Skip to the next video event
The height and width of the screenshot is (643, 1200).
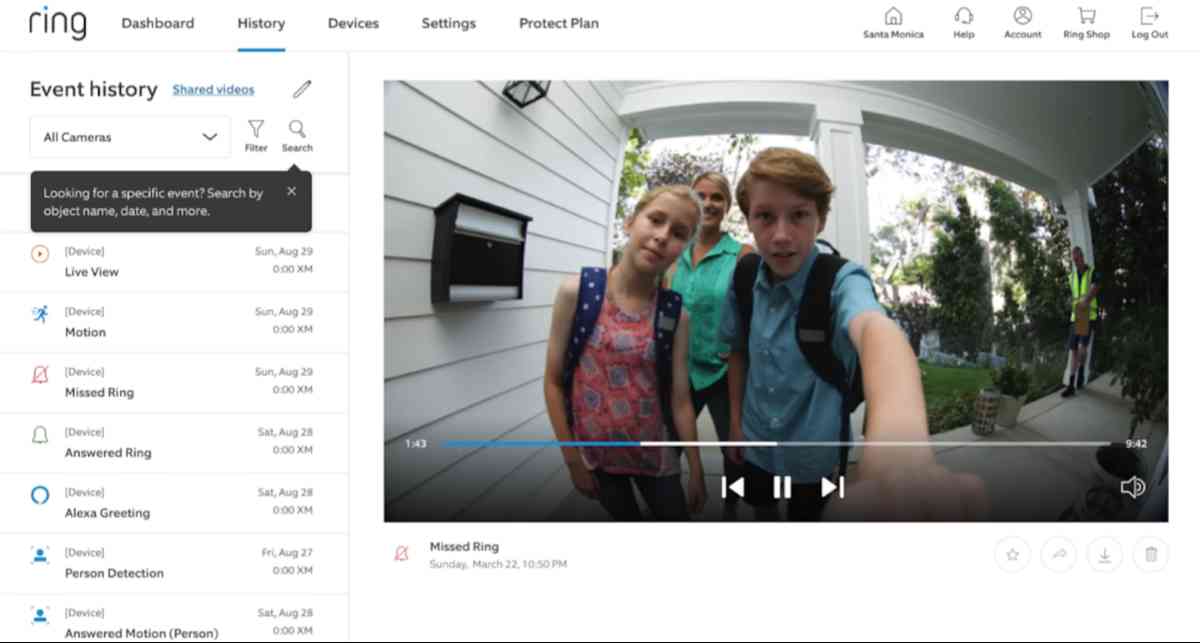pyautogui.click(x=832, y=487)
